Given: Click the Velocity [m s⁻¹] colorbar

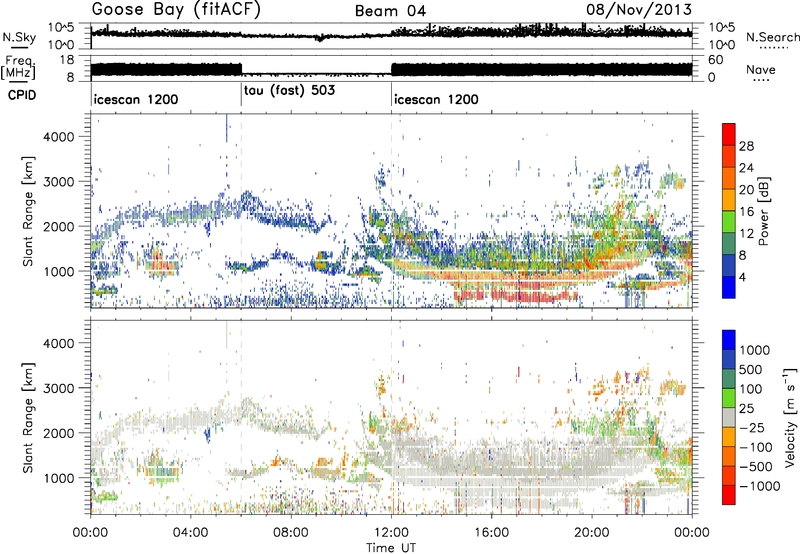Looking at the screenshot, I should click(729, 417).
